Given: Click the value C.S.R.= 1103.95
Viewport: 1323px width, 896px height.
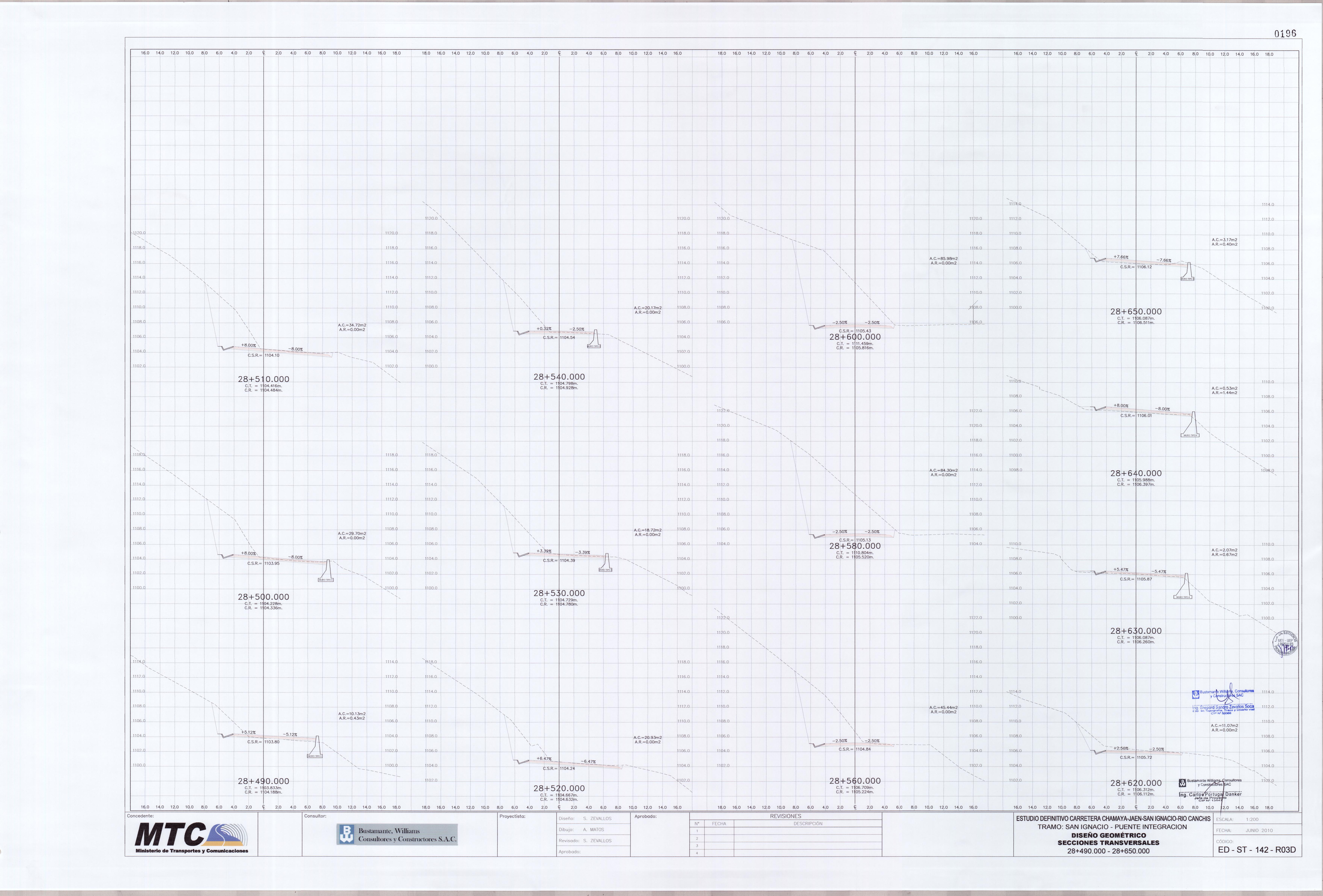Looking at the screenshot, I should click(x=264, y=564).
